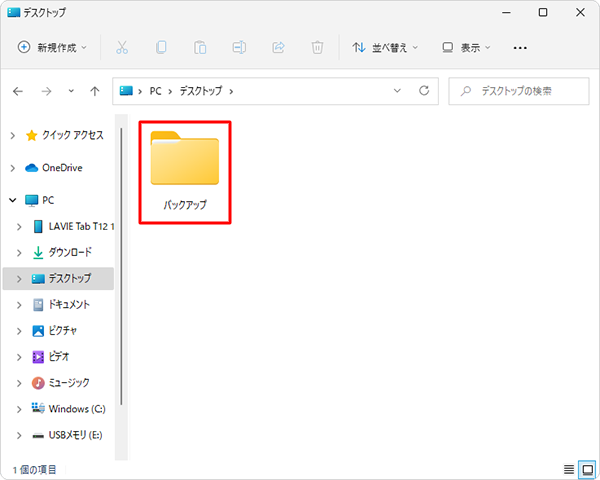Click the chevron after デスクトップ breadcrumb
Image resolution: width=600 pixels, height=480 pixels.
231,91
